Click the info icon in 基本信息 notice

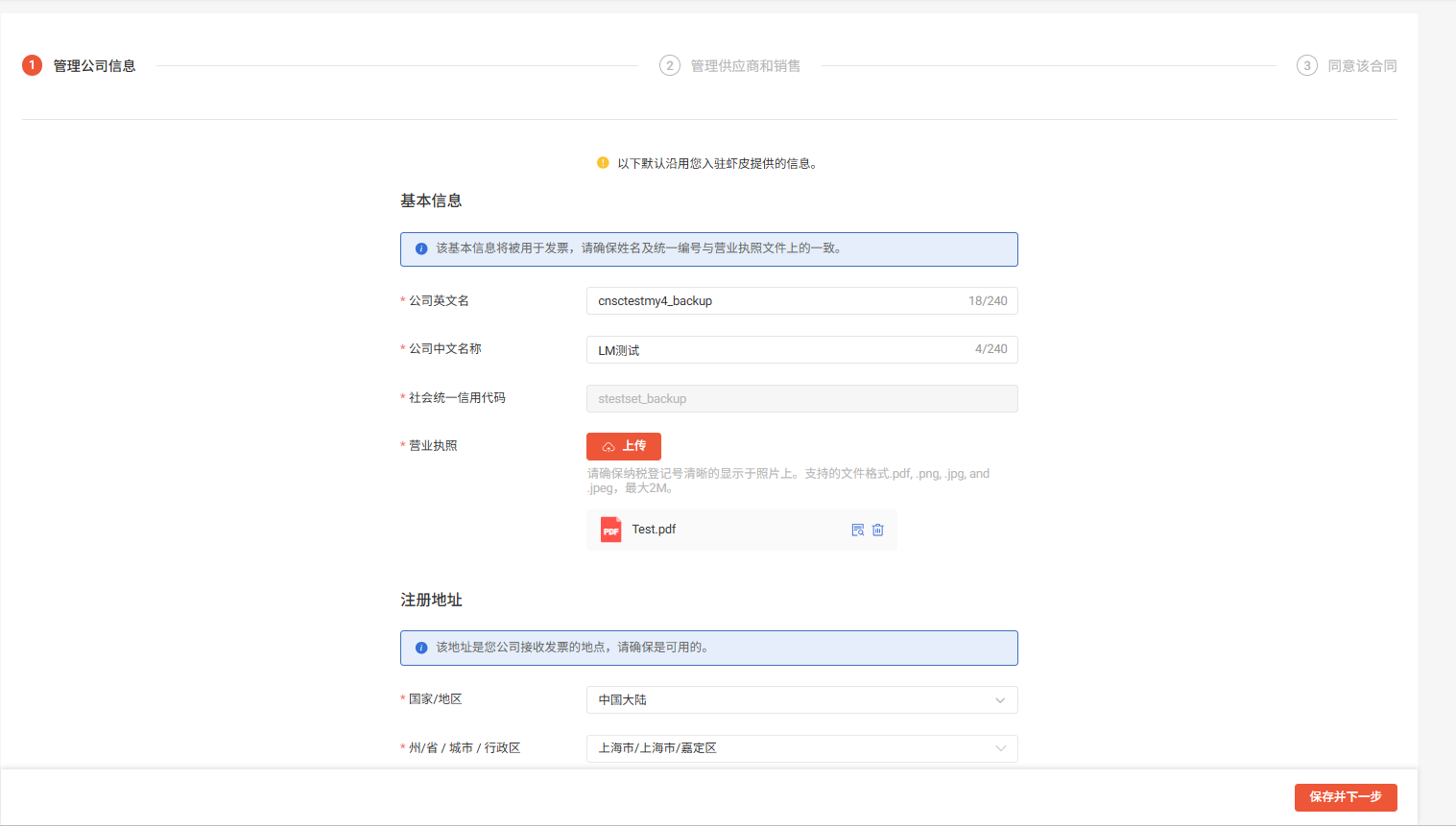(x=421, y=248)
